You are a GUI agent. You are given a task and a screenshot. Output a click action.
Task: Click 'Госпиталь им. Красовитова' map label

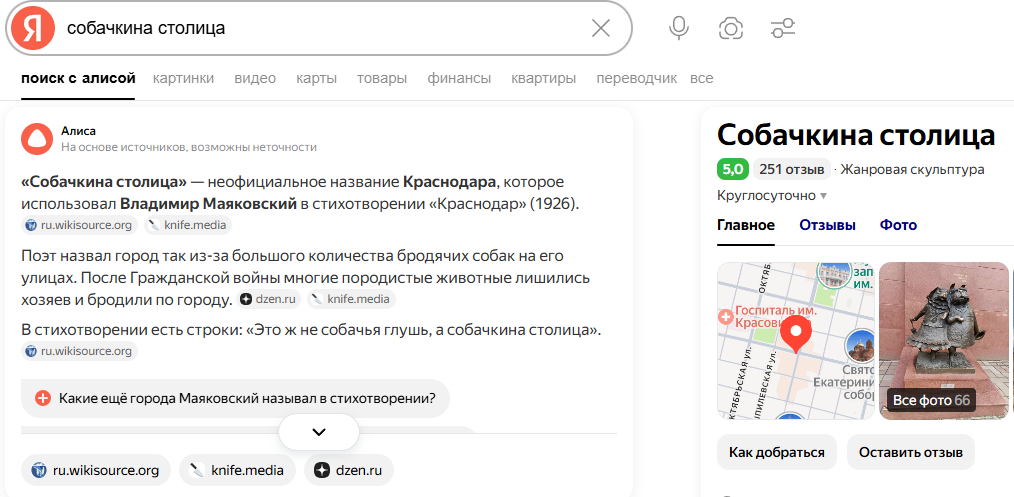(768, 317)
